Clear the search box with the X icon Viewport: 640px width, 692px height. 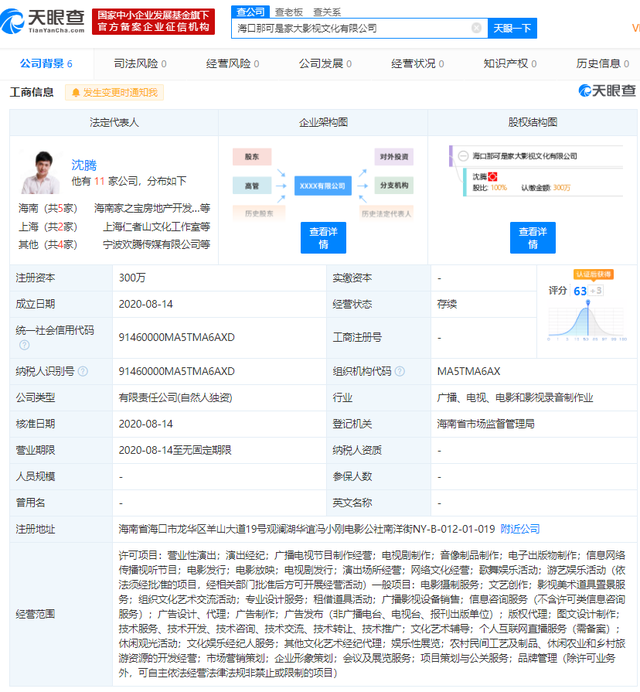click(x=476, y=29)
